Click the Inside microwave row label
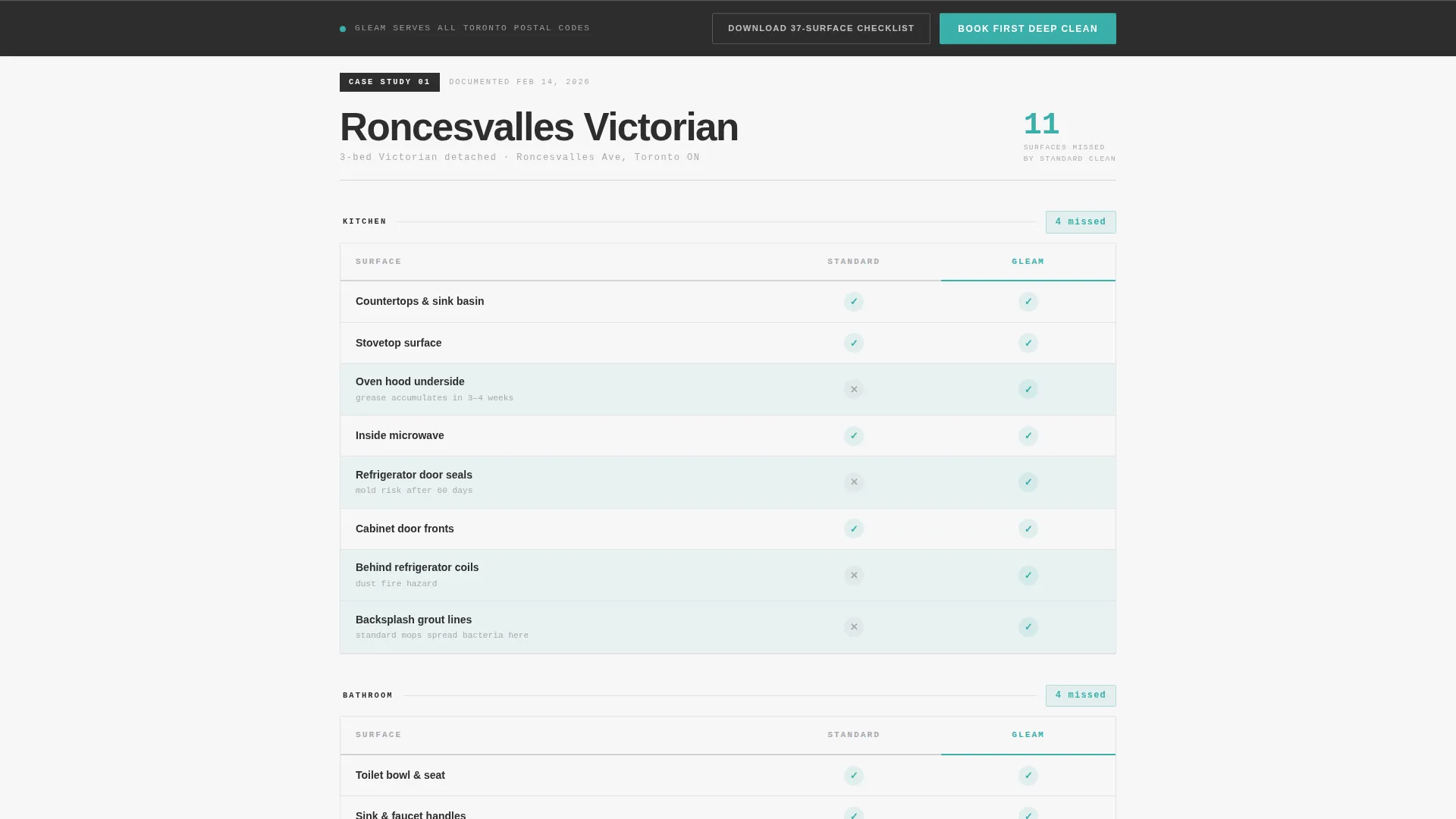Screen dimensions: 1456x819 click(400, 435)
